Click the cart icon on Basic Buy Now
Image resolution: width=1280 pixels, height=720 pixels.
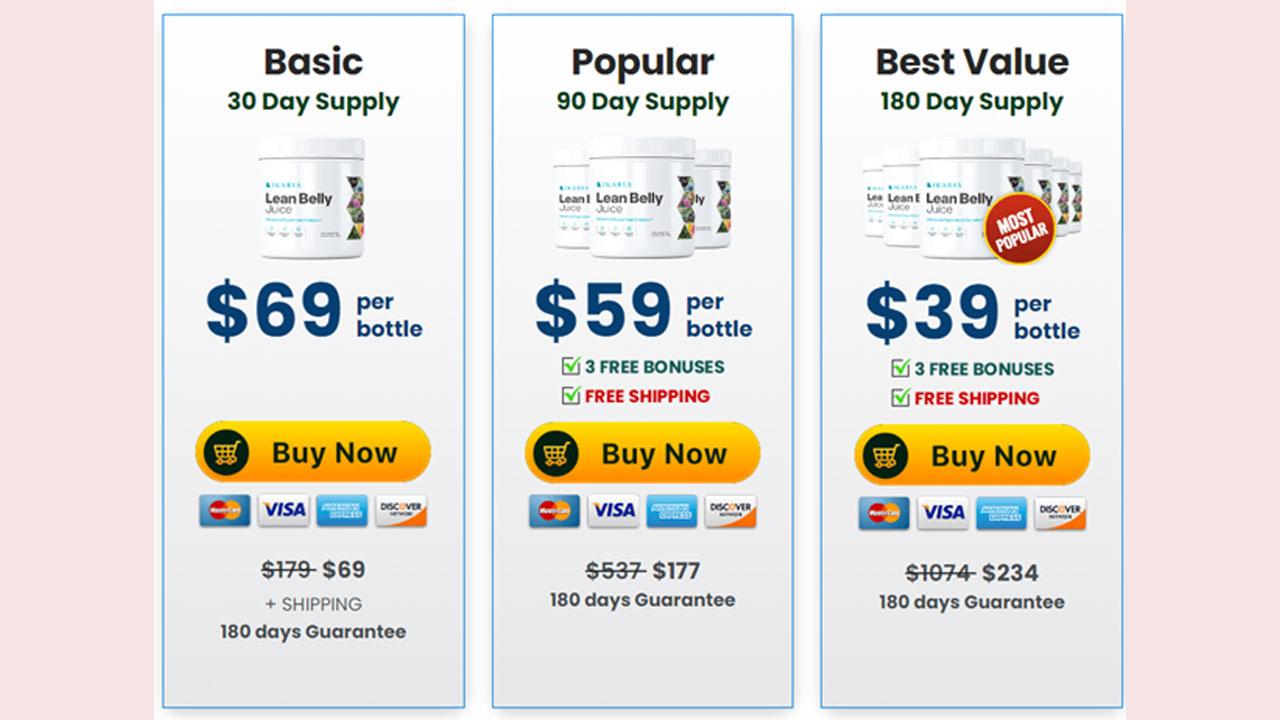(x=226, y=453)
